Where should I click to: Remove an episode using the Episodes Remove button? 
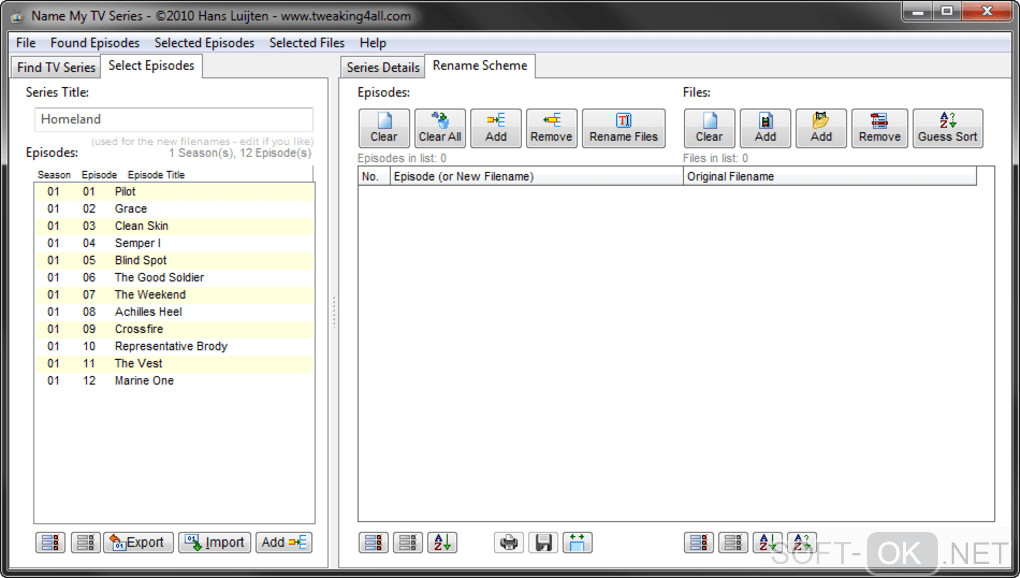(551, 128)
